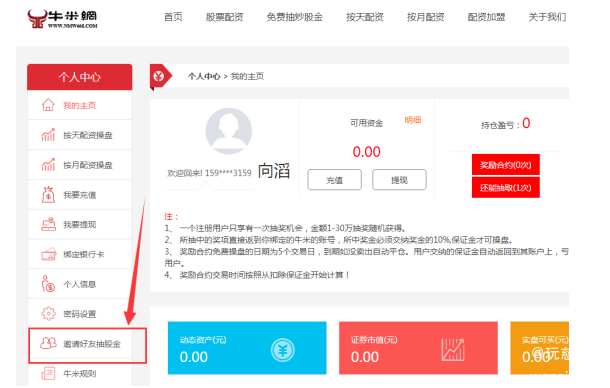Click the 牛米網 bull logo

point(63,18)
